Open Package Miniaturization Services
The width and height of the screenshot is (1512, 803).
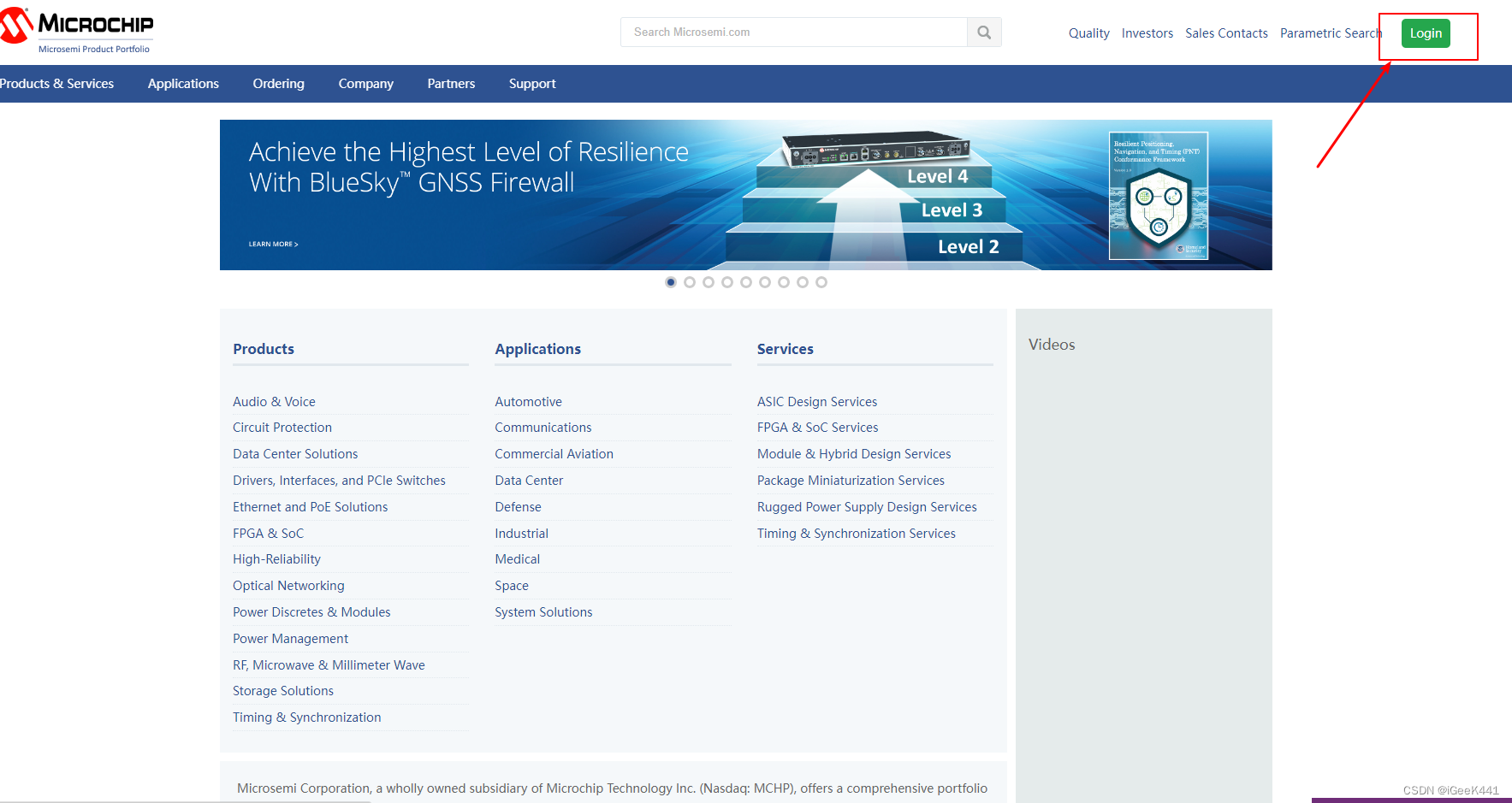click(851, 481)
